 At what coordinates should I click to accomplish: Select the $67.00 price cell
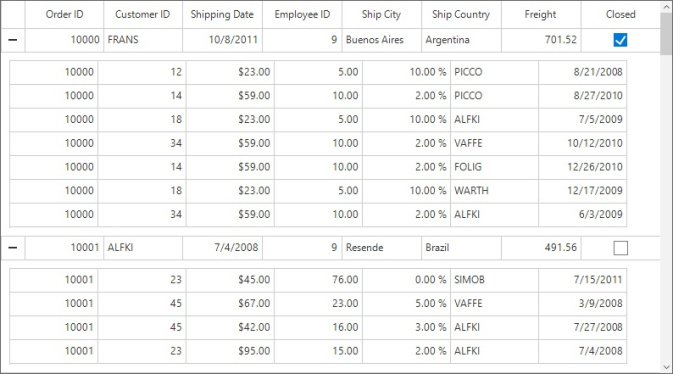click(x=230, y=304)
